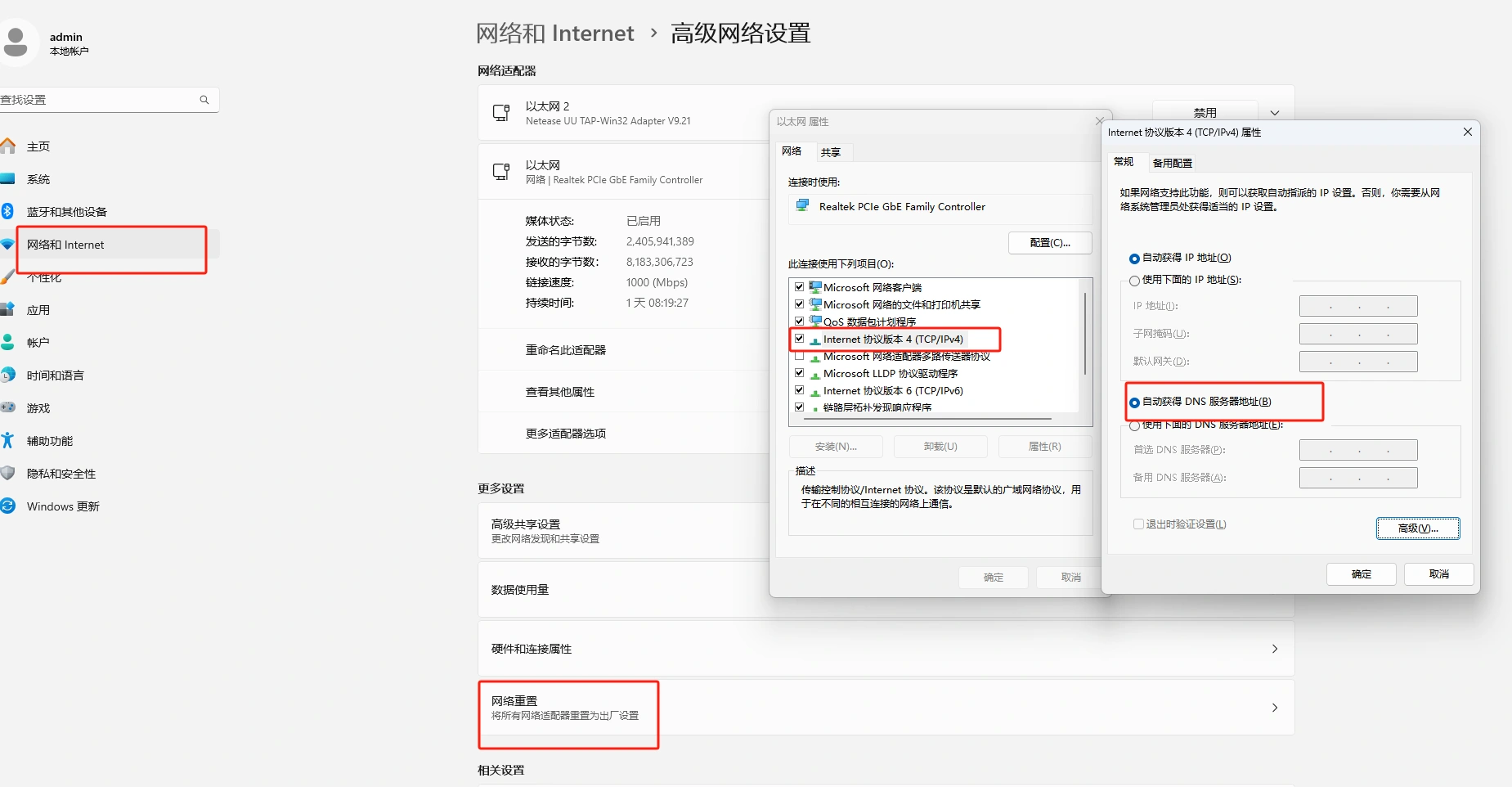Click the search magnifier icon in settings
This screenshot has width=1512, height=787.
tap(204, 100)
